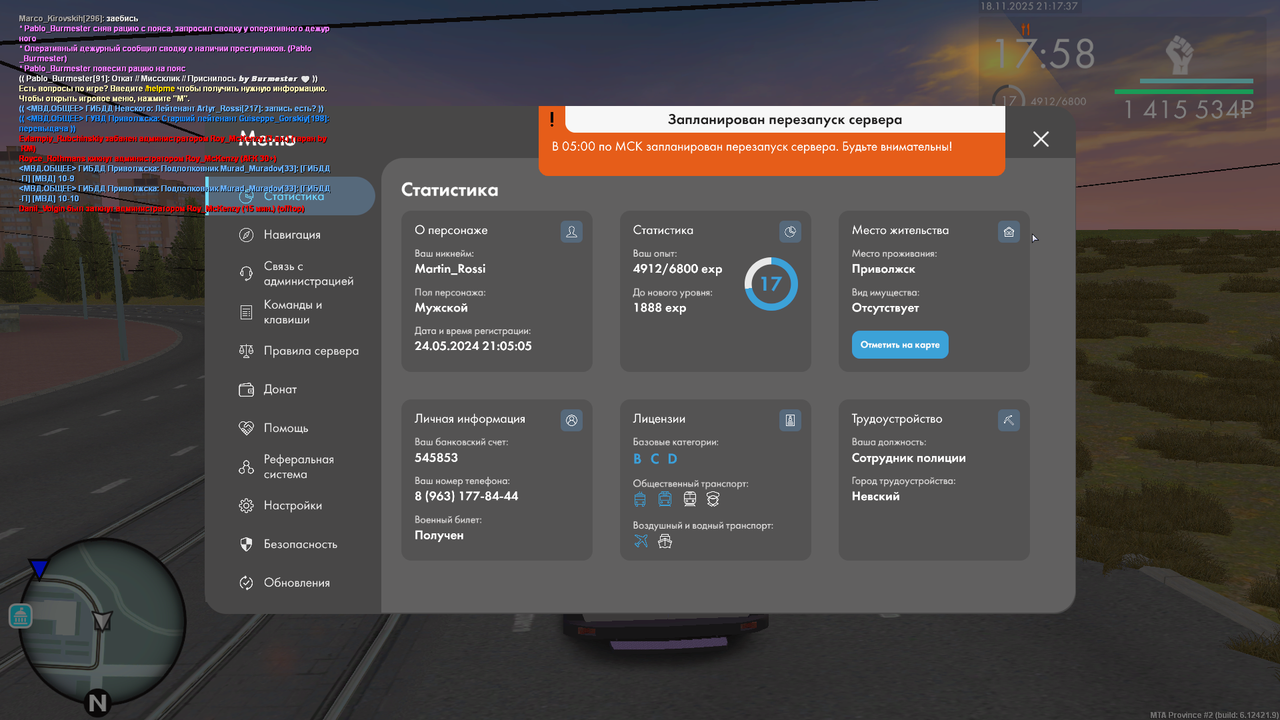
Task: Click the first bus license icon
Action: coord(640,499)
